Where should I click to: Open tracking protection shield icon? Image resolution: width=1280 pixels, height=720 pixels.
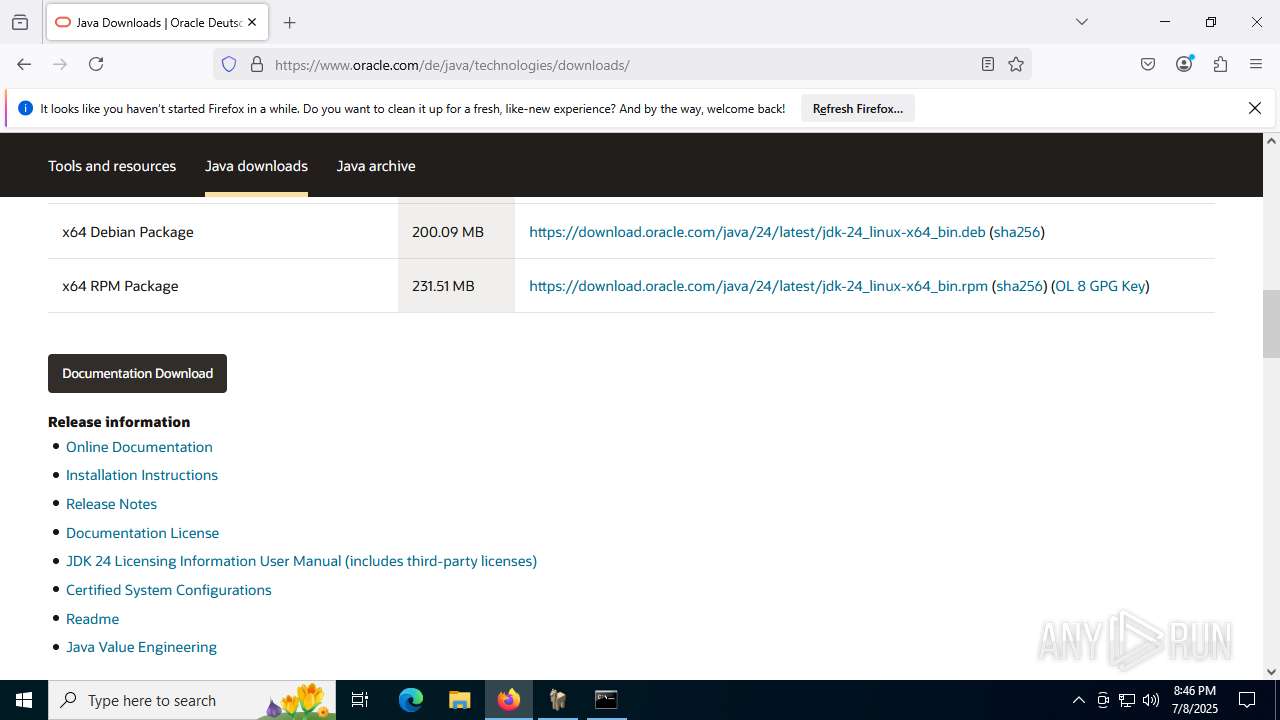tap(229, 65)
